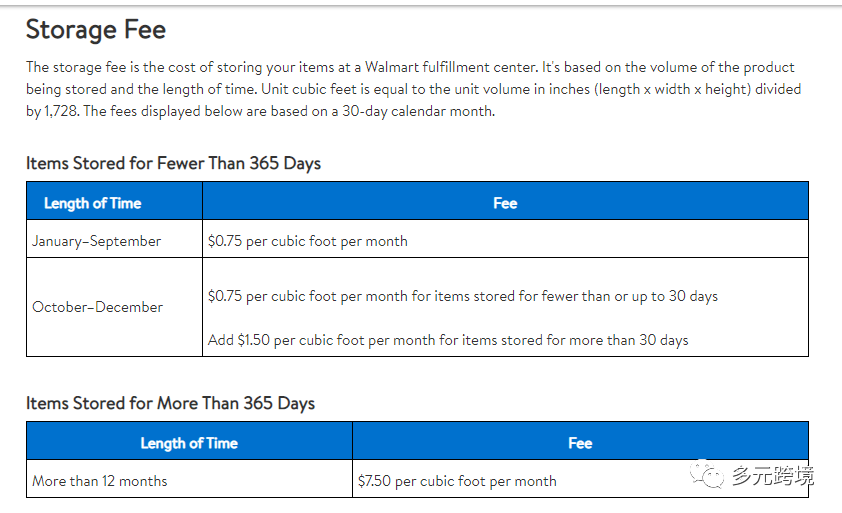Screen dimensions: 842x513
Task: Select the Items Stored for Fewer Than 365 Days heading
Action: pos(173,163)
